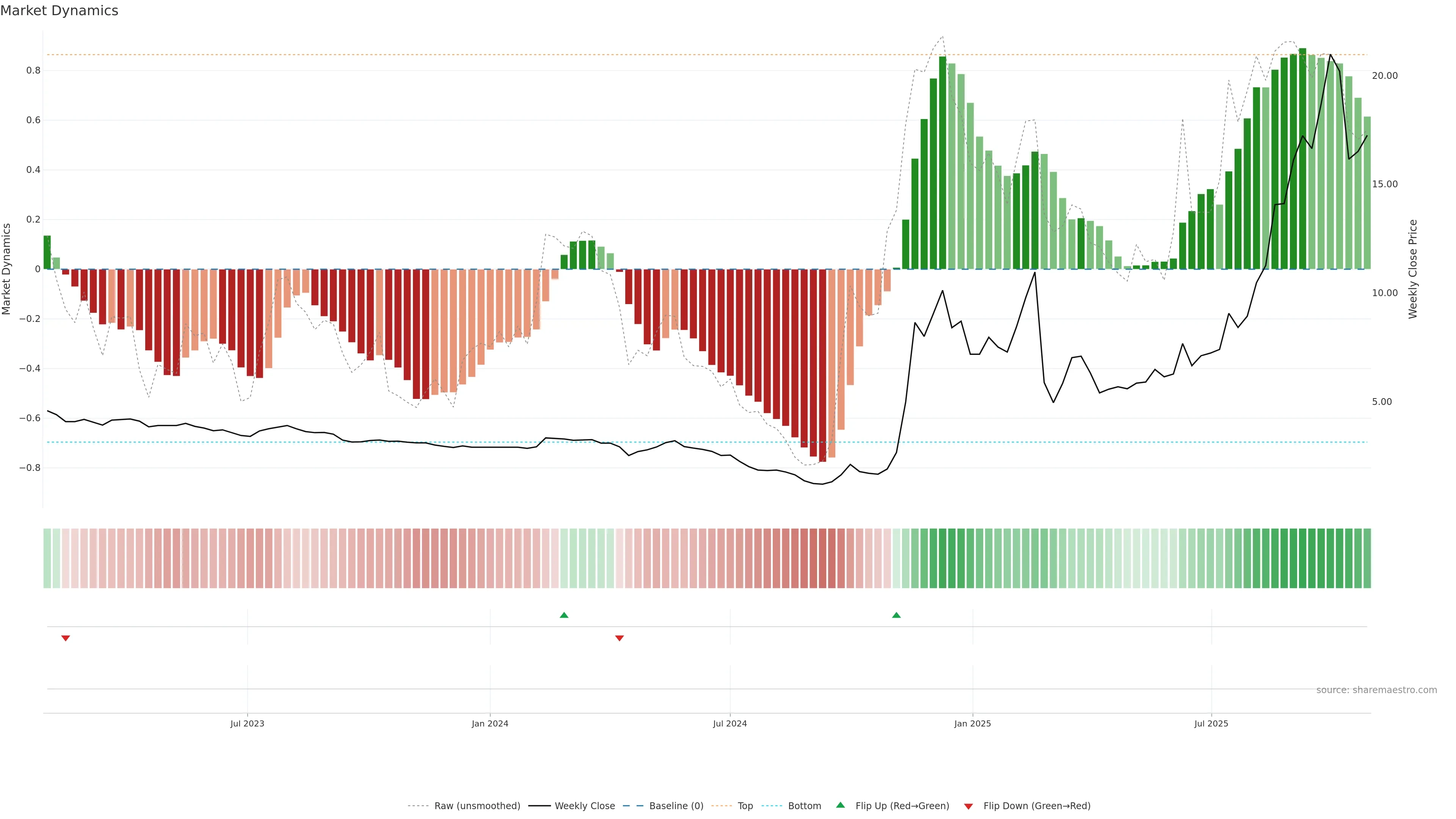Click the red Flip Down legend triangle
1456x819 pixels.
(968, 806)
